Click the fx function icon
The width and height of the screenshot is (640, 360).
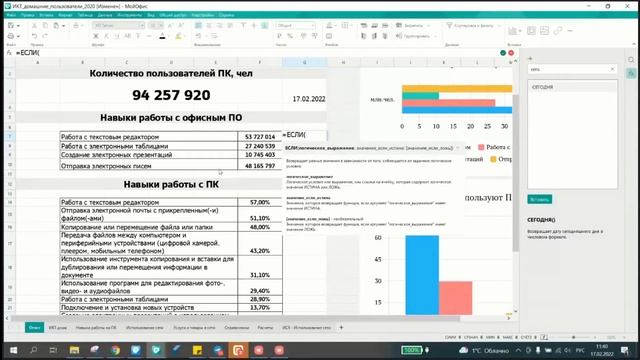9,53
